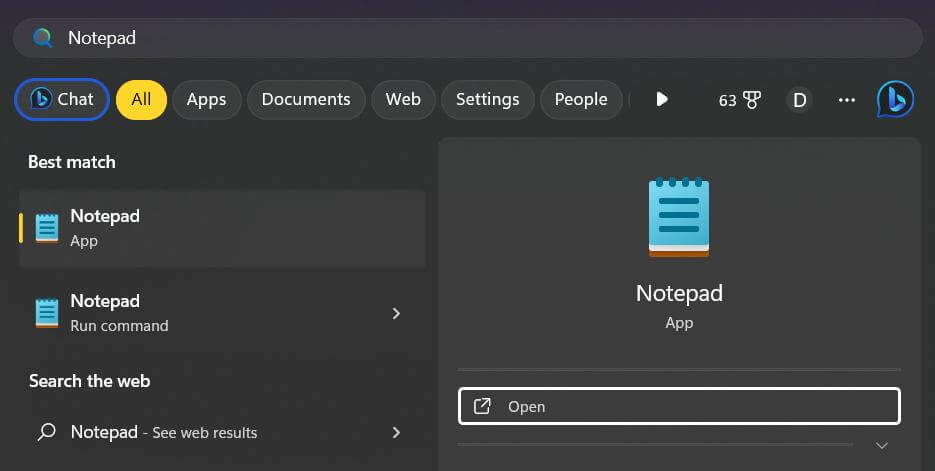Screen dimensions: 935x471
Task: Click the Notepad app icon in Best match
Action: pos(47,228)
